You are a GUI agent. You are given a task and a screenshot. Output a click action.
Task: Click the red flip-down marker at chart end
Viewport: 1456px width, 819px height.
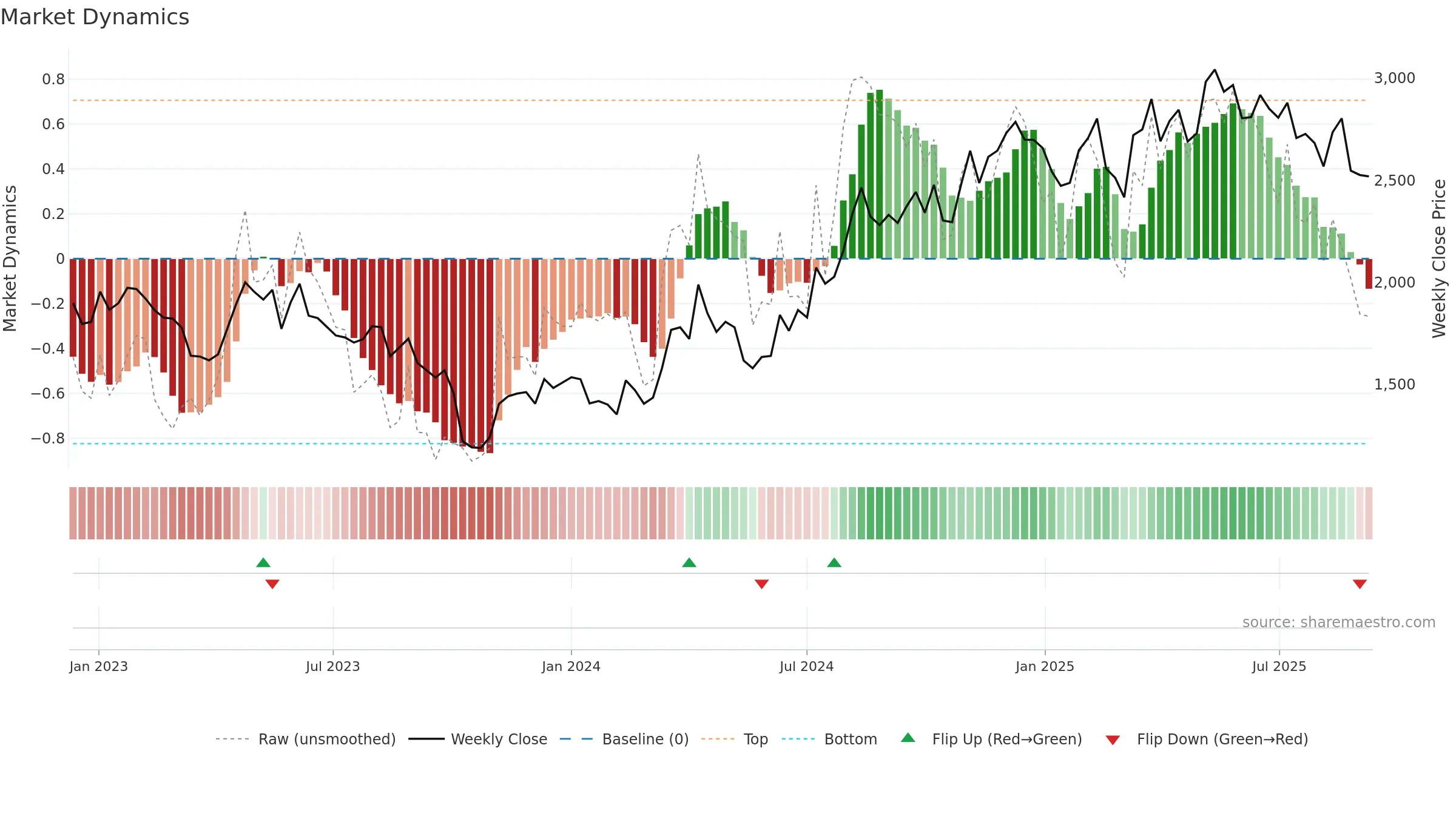1360,584
